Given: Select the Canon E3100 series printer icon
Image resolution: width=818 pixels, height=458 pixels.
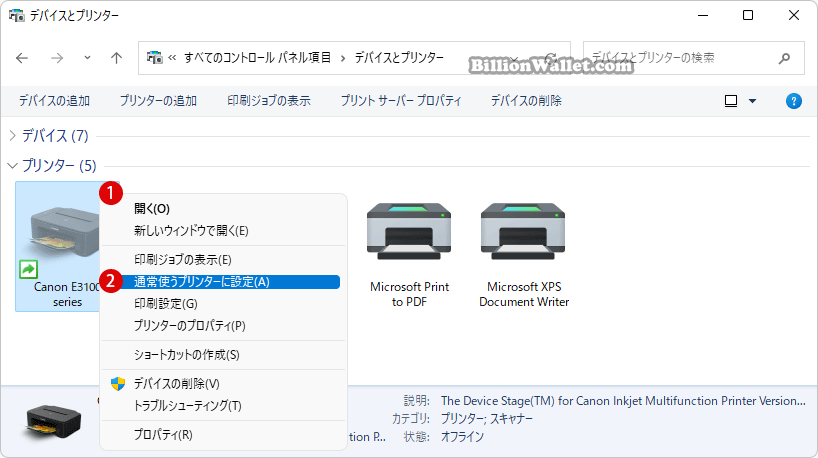Looking at the screenshot, I should (x=65, y=233).
